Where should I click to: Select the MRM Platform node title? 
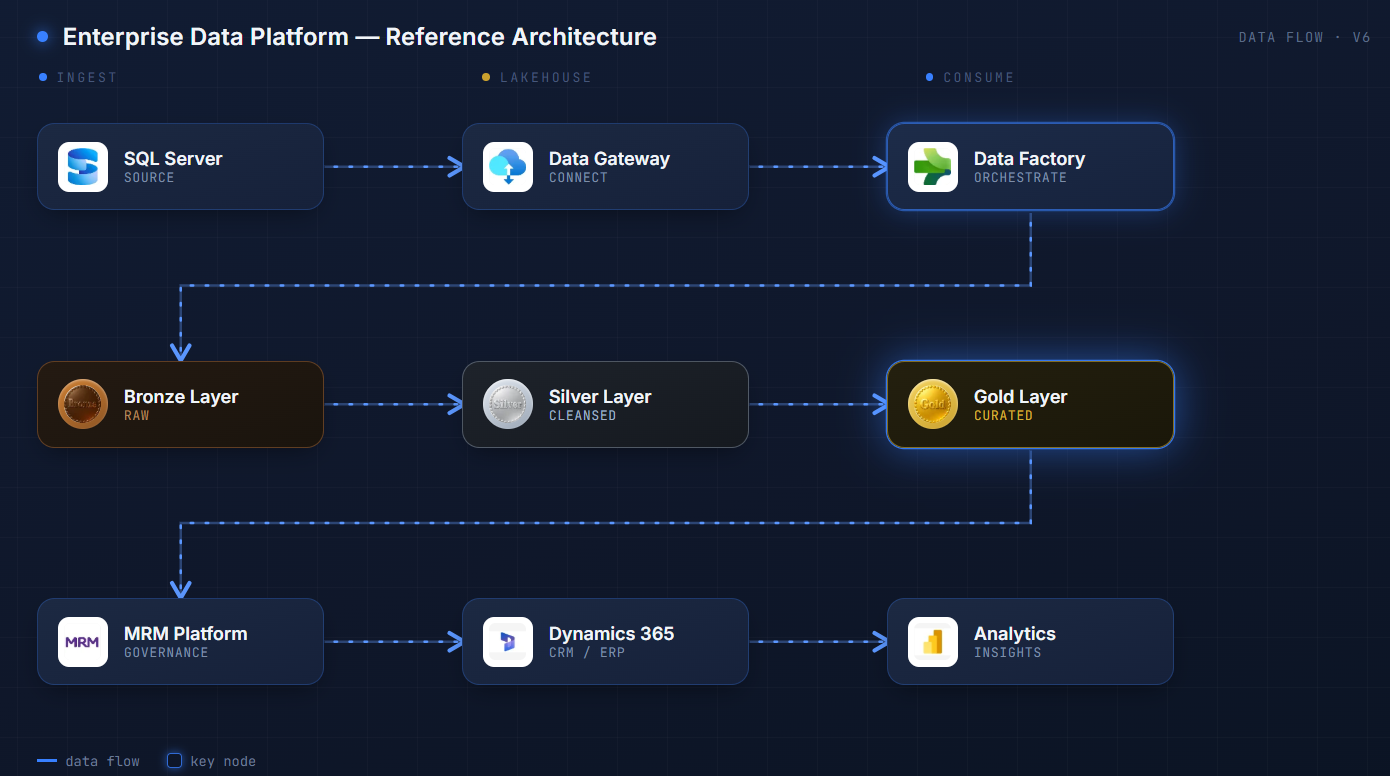(185, 634)
